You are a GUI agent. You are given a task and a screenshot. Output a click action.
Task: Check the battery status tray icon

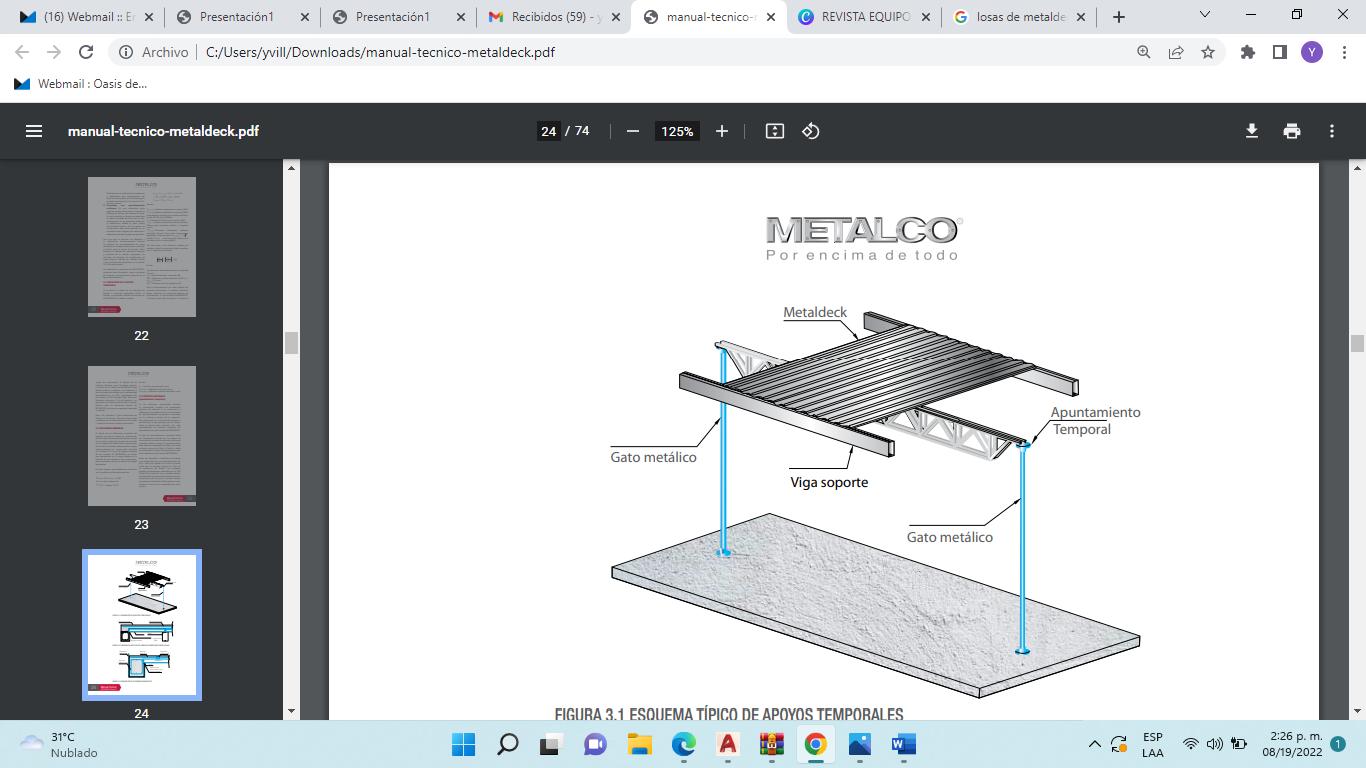click(1239, 744)
